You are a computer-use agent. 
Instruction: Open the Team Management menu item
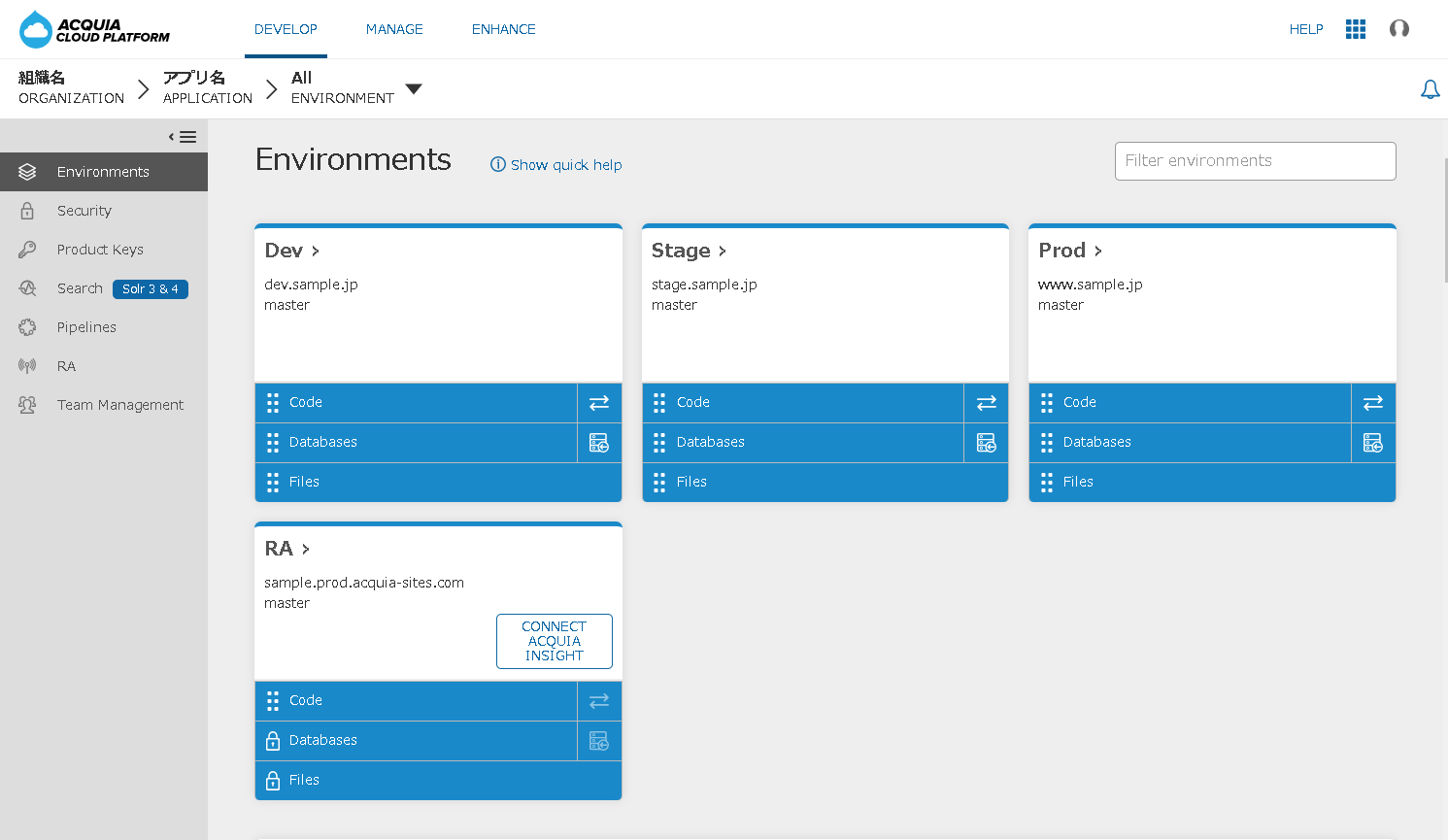pos(104,405)
